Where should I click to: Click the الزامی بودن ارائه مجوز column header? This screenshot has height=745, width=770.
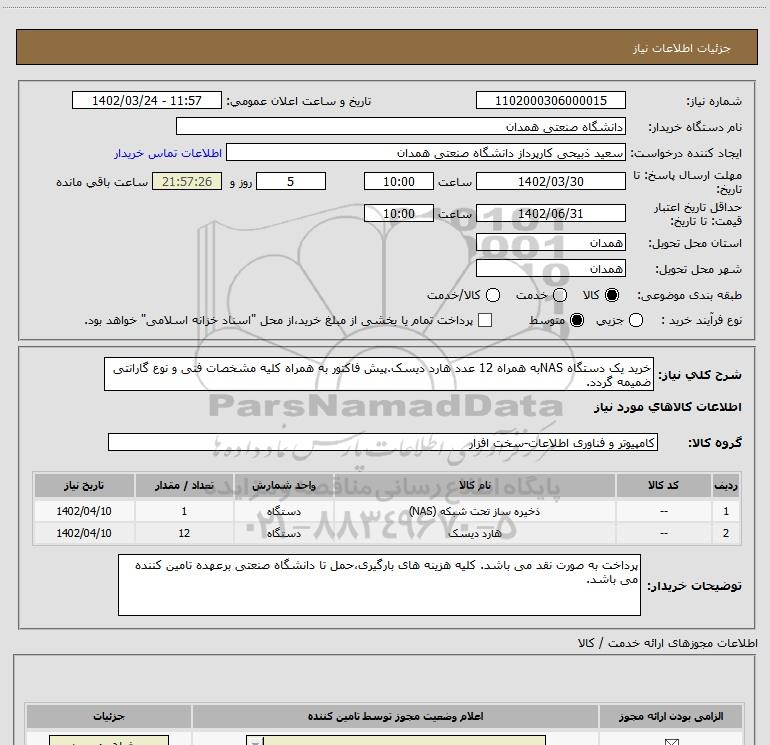pyautogui.click(x=671, y=717)
